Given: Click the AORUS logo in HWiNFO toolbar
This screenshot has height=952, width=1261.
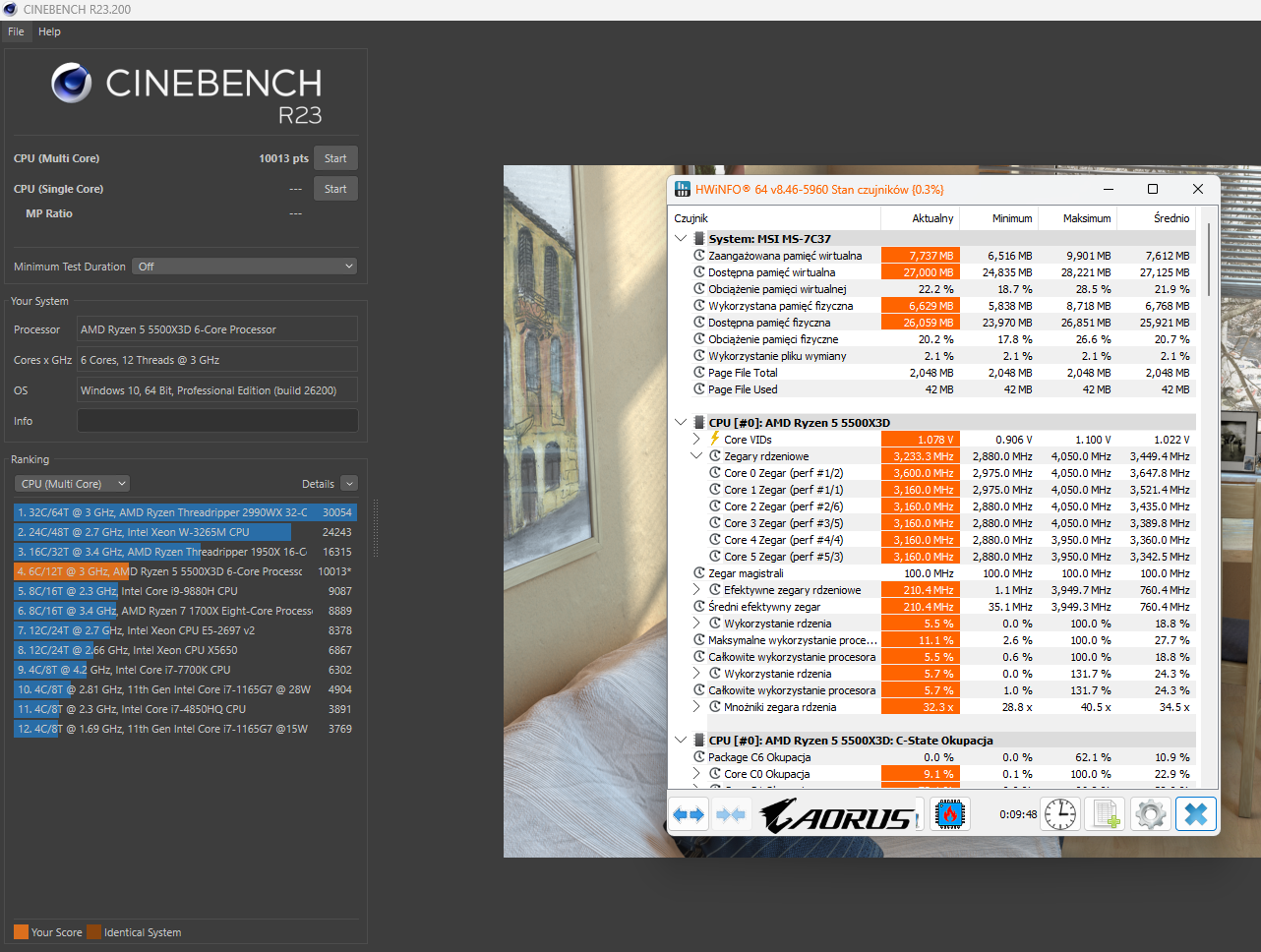Looking at the screenshot, I should point(839,815).
